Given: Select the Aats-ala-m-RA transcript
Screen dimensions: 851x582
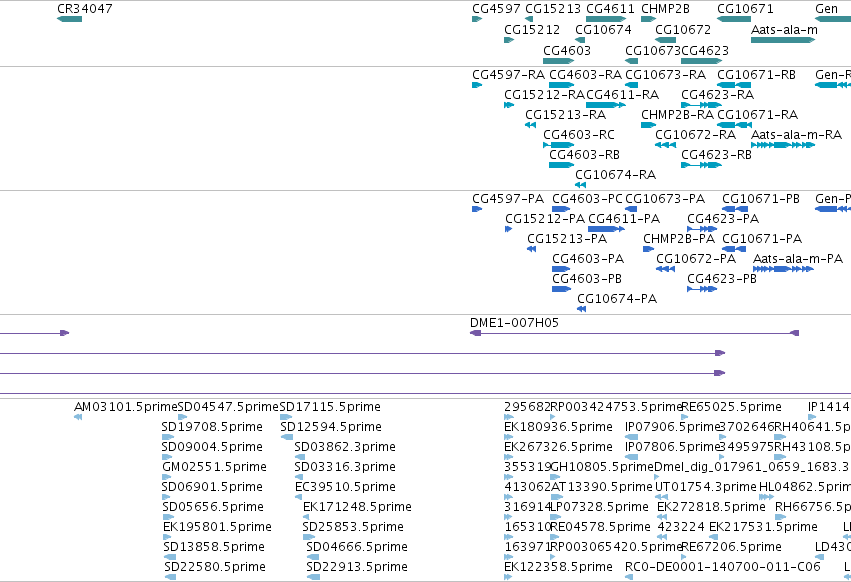Looking at the screenshot, I should (x=783, y=145).
